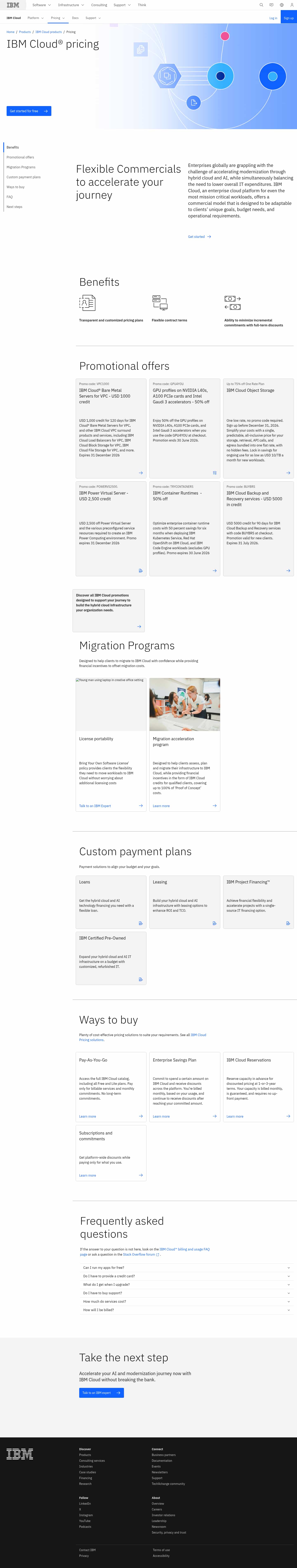Image resolution: width=297 pixels, height=1568 pixels.
Task: Click Learn more on Migration acceleration program
Action: pyautogui.click(x=161, y=806)
